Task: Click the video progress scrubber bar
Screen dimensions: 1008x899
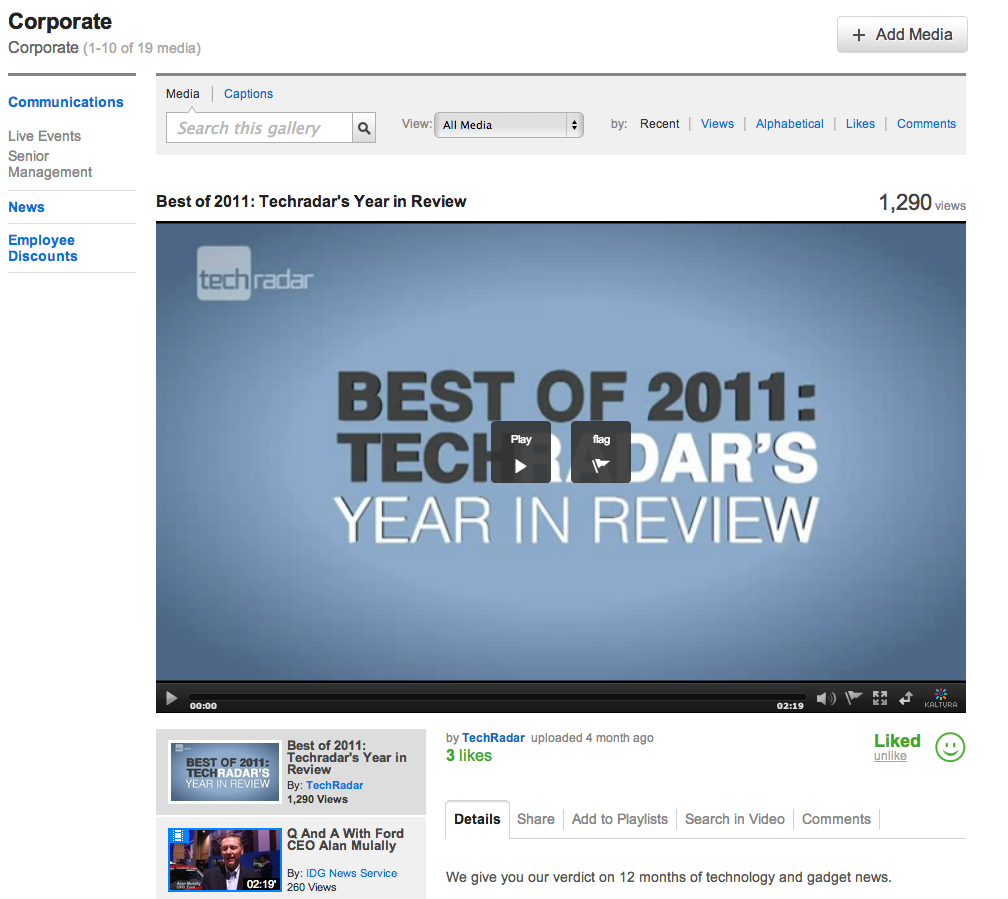Action: coord(497,697)
